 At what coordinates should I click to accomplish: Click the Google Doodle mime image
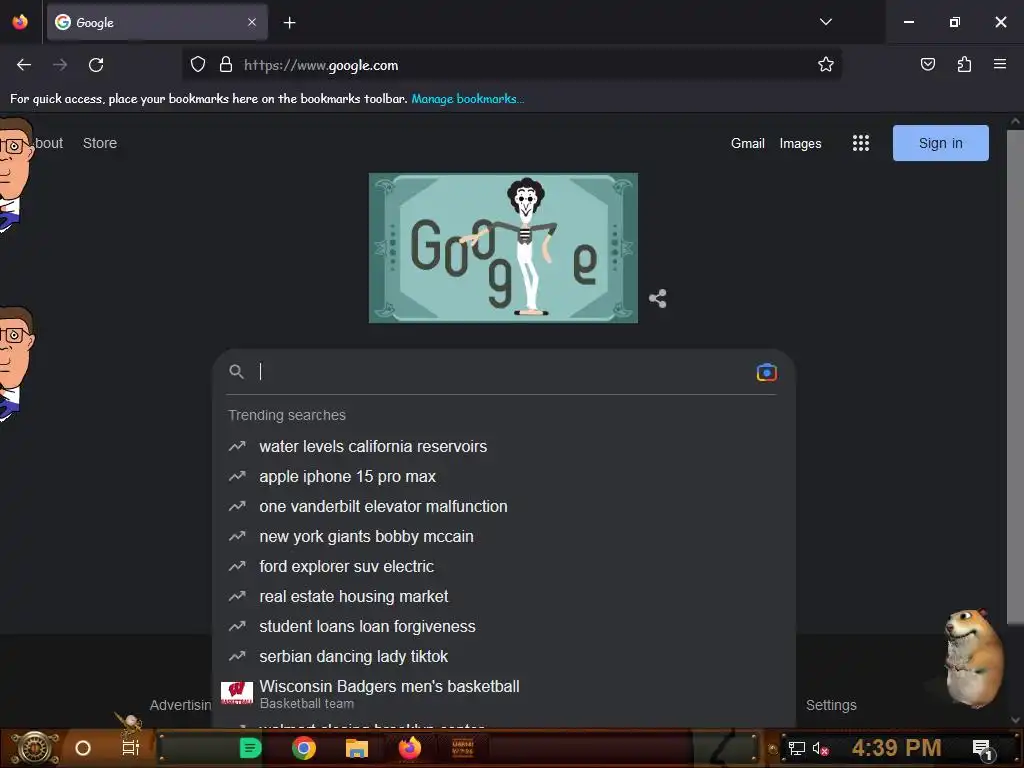pos(503,248)
